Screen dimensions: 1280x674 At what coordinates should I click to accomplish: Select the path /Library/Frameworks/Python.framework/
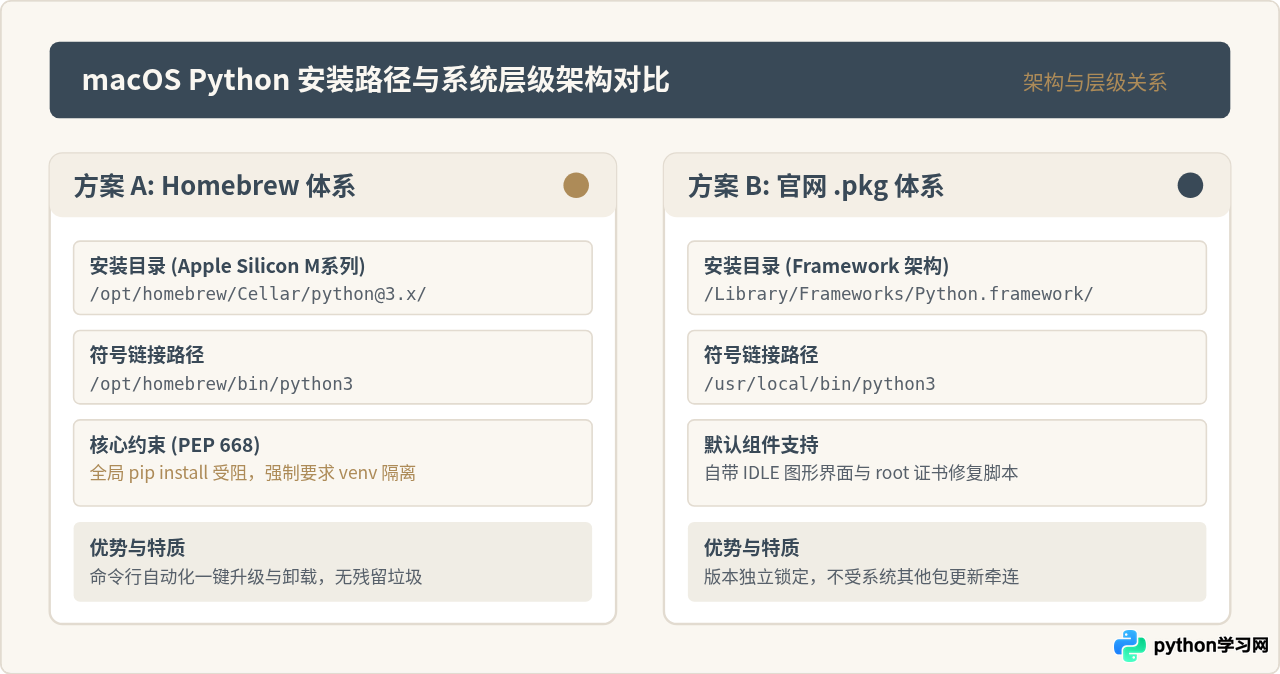(899, 294)
